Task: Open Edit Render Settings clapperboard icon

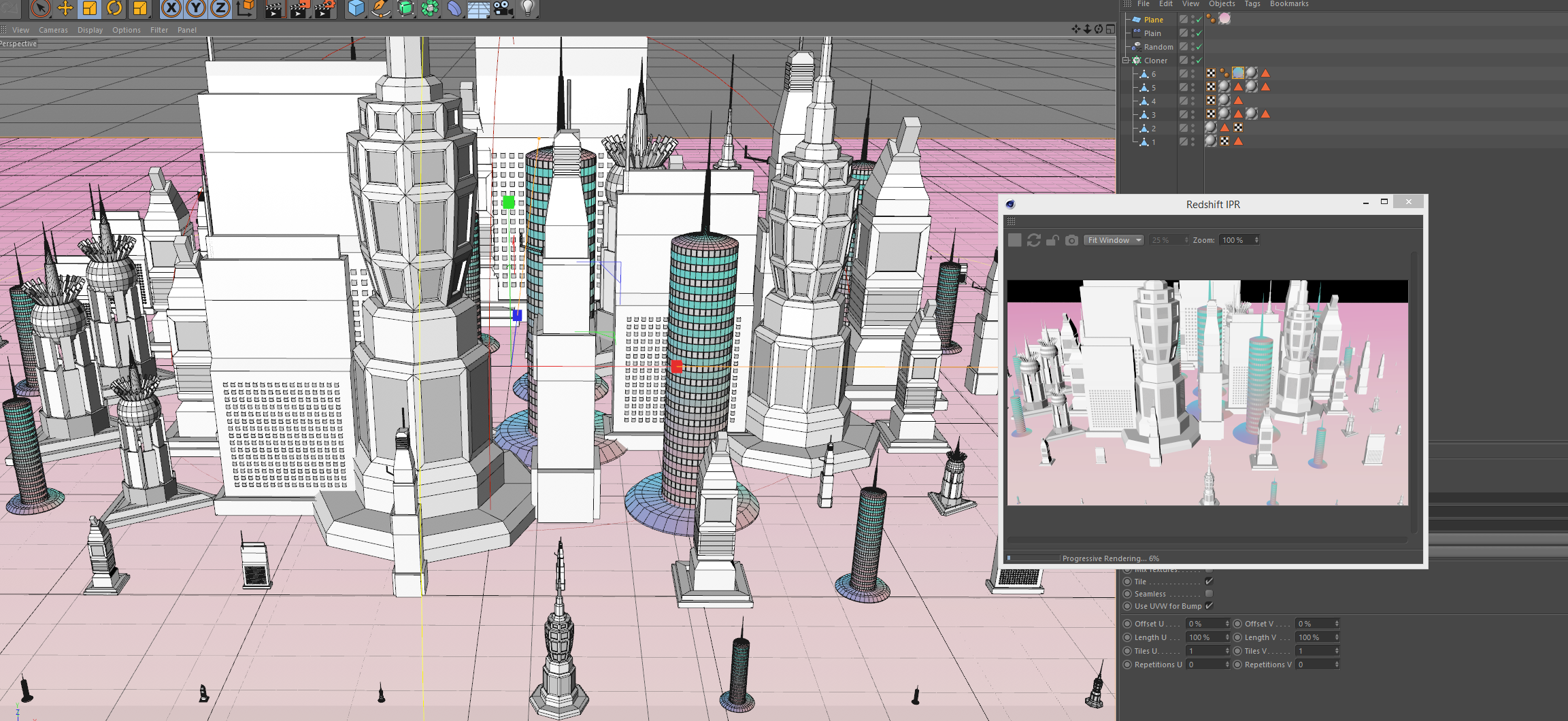Action: (x=324, y=8)
